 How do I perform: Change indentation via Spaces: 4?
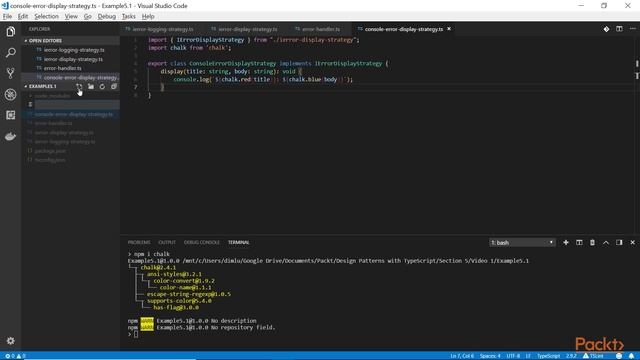pos(490,356)
